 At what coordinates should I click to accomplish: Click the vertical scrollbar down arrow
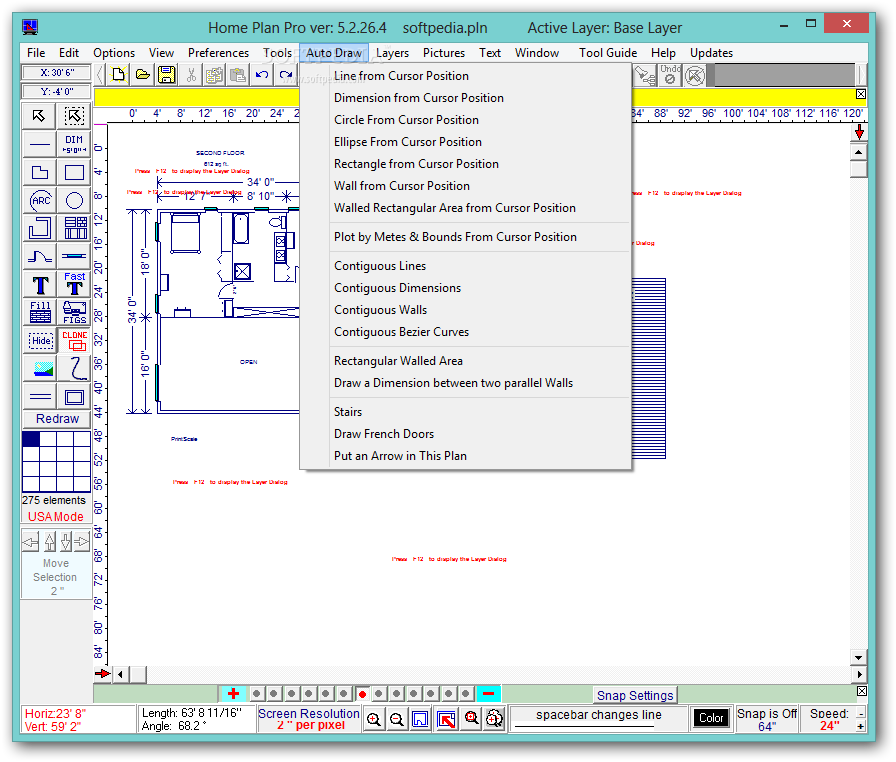858,657
